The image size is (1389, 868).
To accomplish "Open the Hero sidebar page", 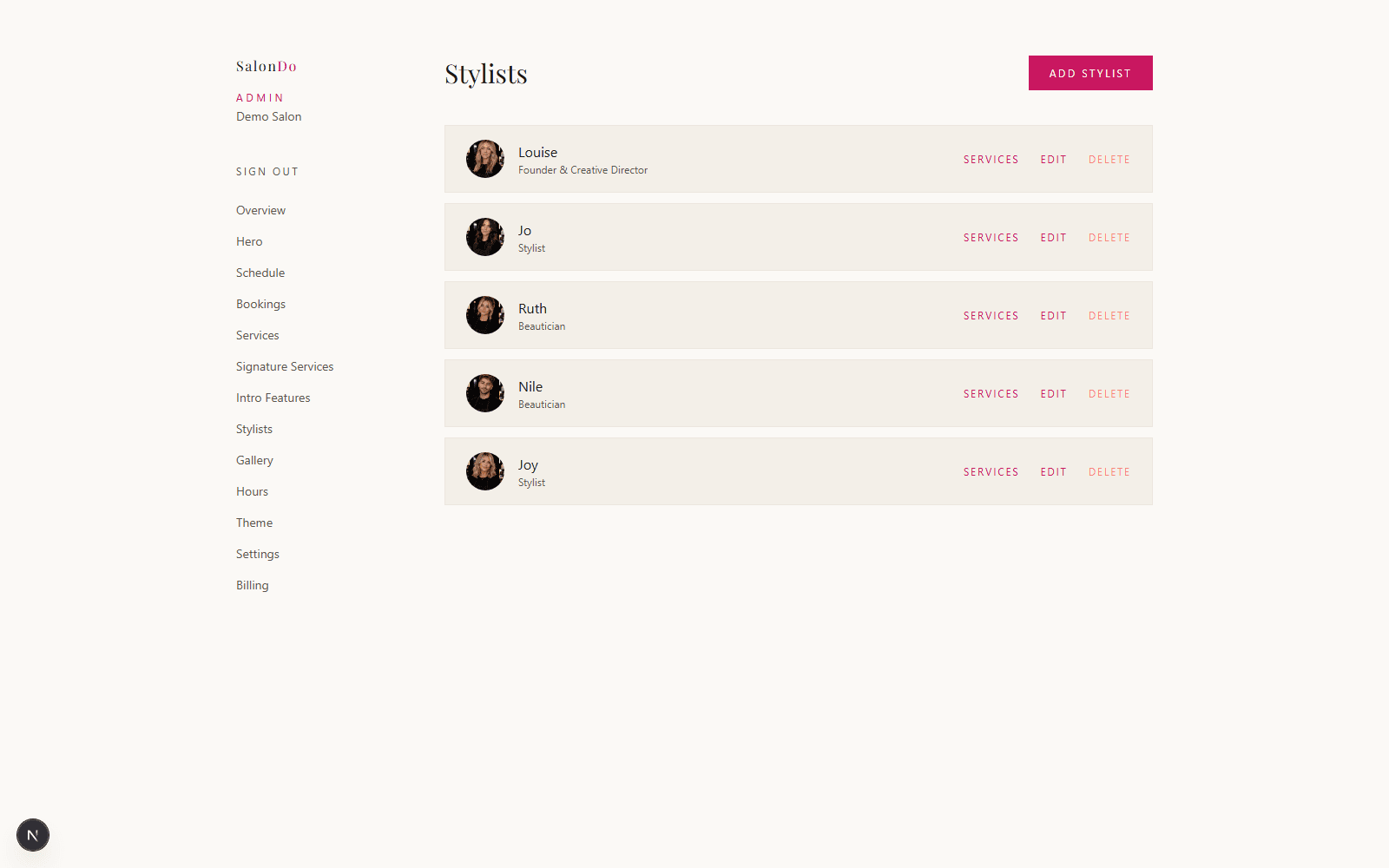I will click(x=249, y=241).
